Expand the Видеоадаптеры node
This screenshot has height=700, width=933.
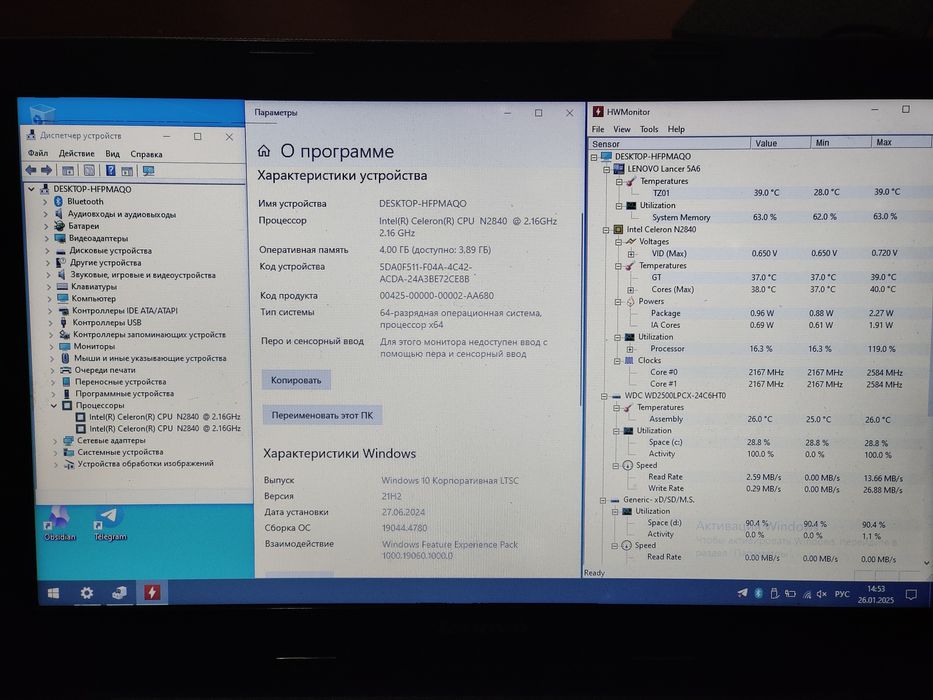pos(46,238)
